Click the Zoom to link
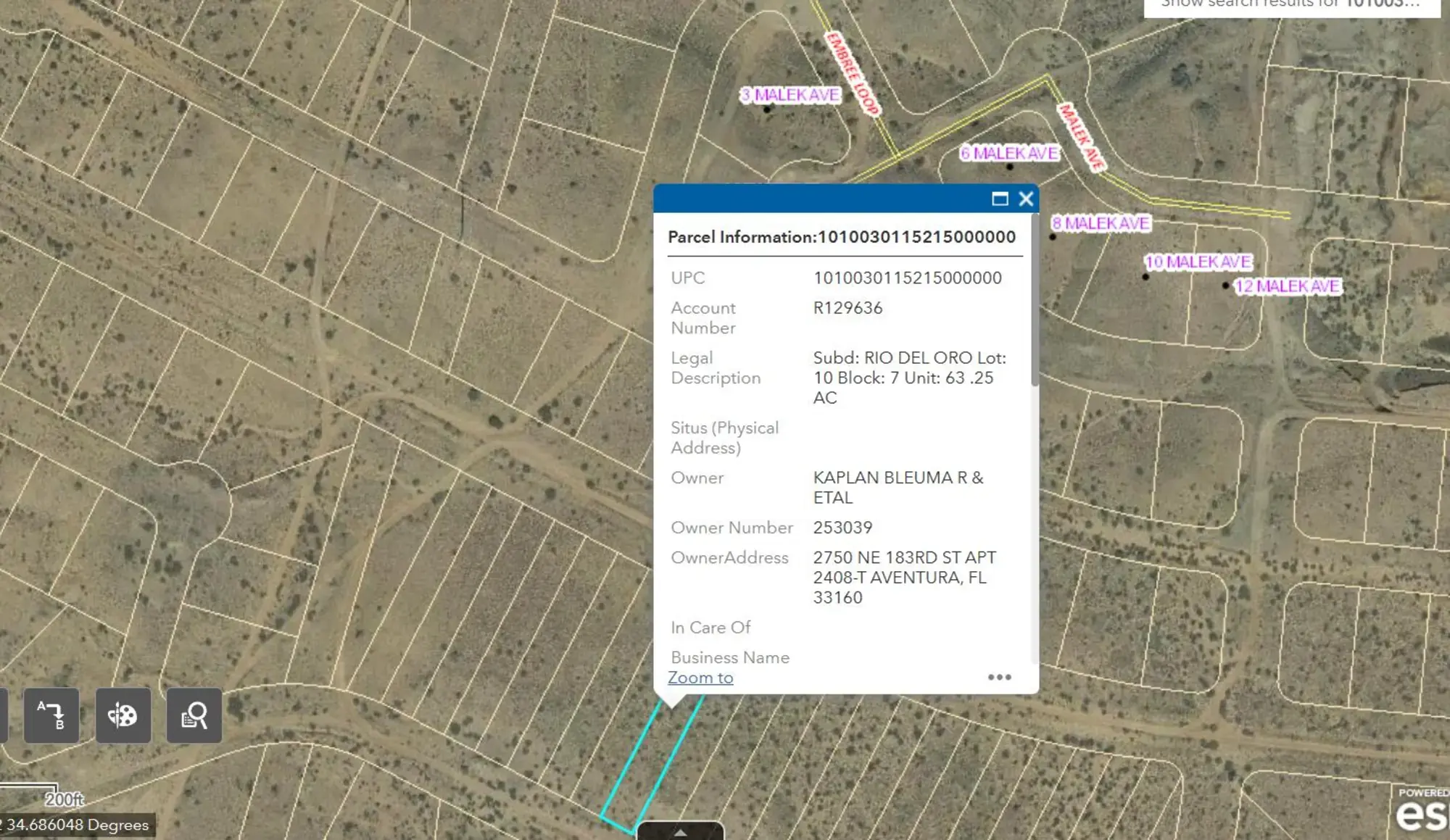 pos(700,678)
